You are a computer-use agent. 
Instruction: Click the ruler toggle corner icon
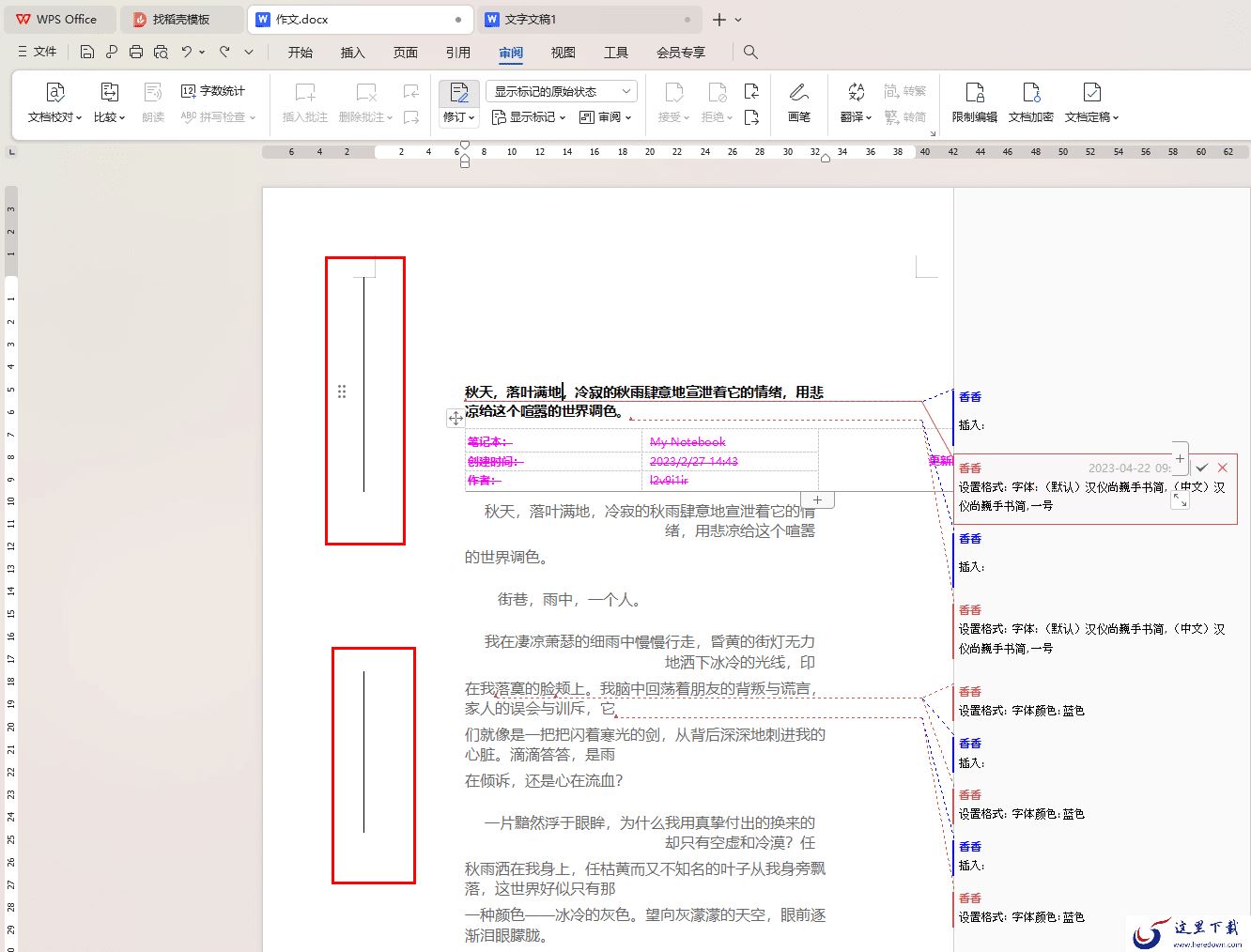12,150
